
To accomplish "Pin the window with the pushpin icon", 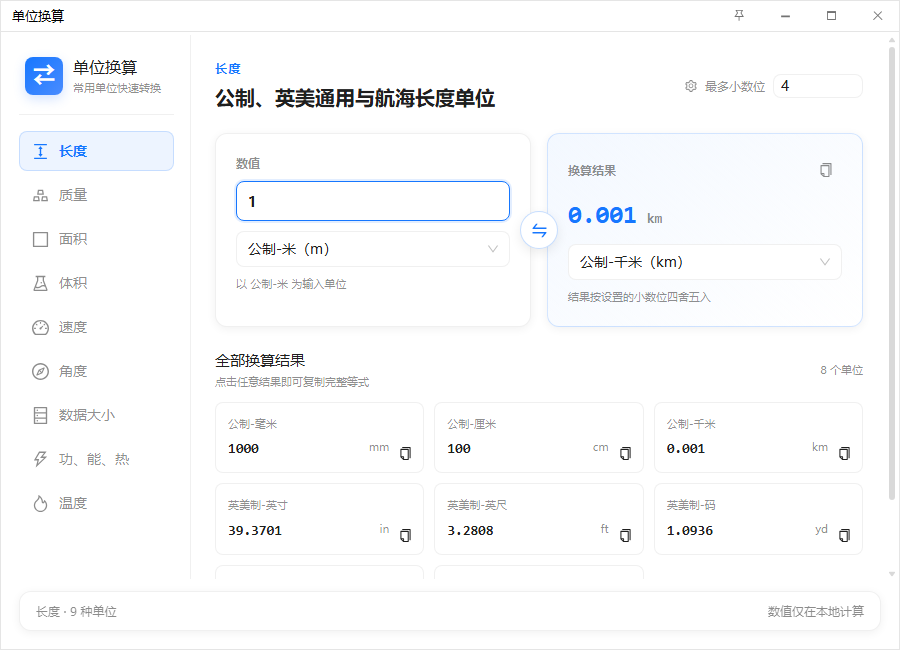I will 739,16.
